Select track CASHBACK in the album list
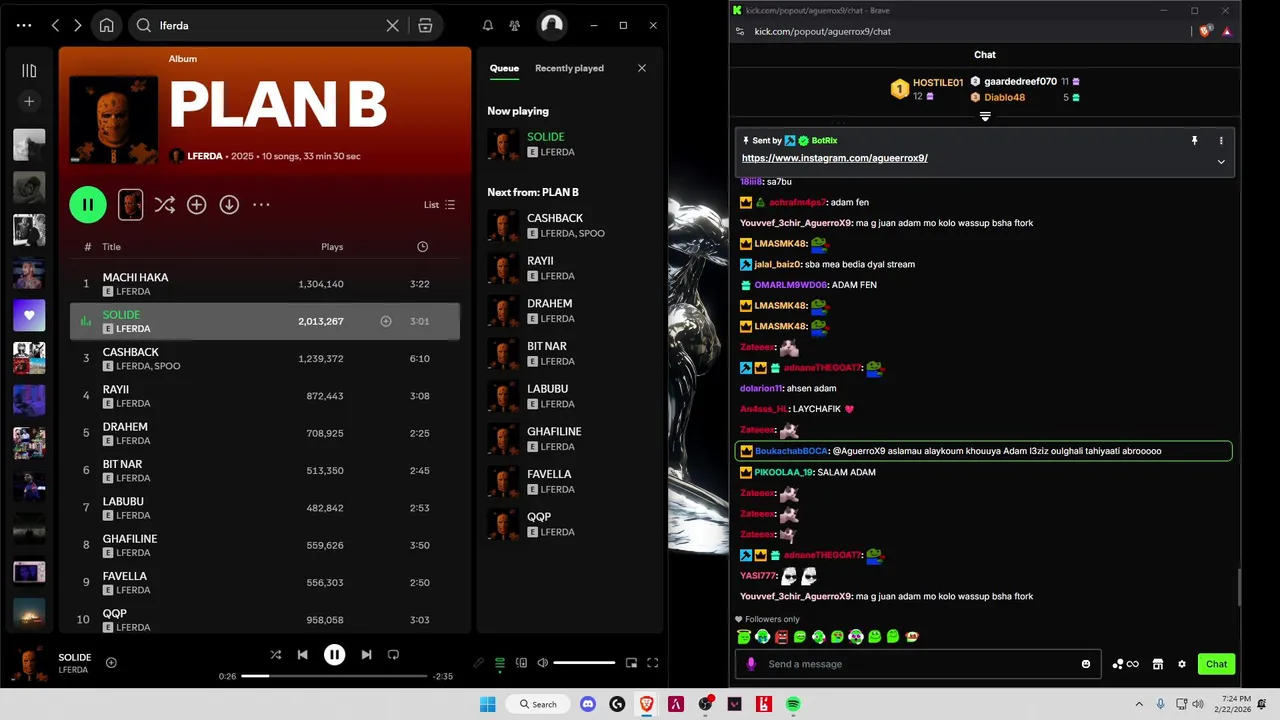 [265, 359]
